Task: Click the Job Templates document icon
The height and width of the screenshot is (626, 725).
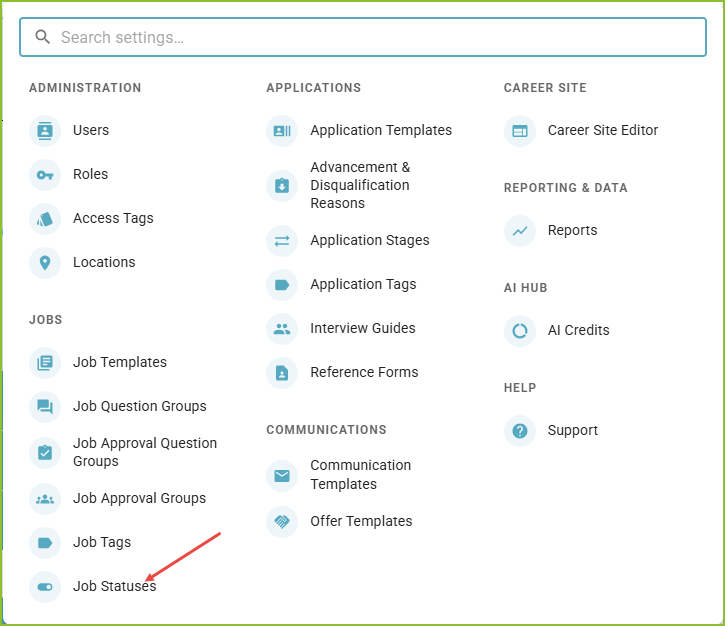Action: tap(45, 362)
